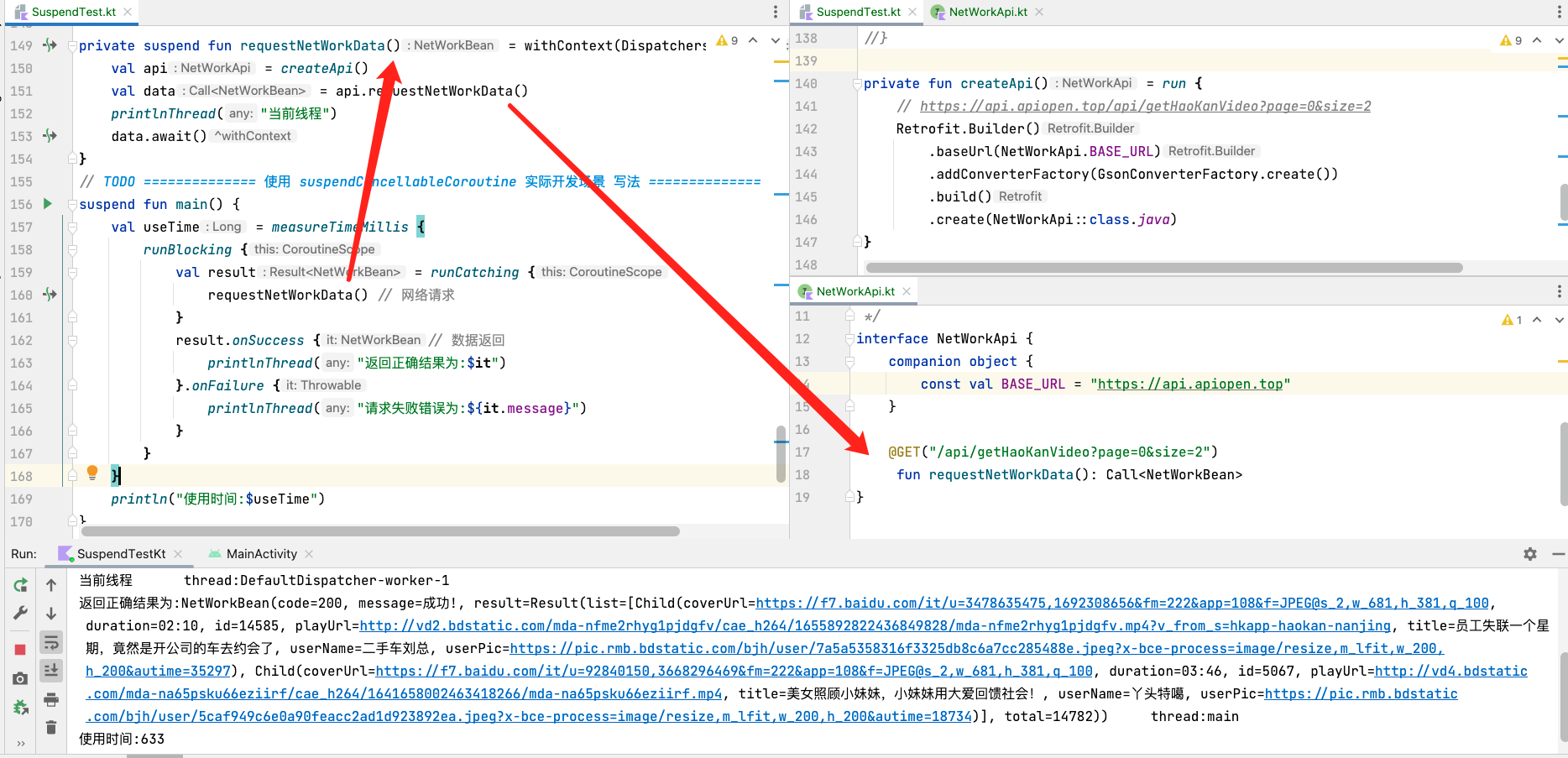Collapse runBlocking block fold on line 158
This screenshot has height=758, width=1568.
[x=72, y=249]
